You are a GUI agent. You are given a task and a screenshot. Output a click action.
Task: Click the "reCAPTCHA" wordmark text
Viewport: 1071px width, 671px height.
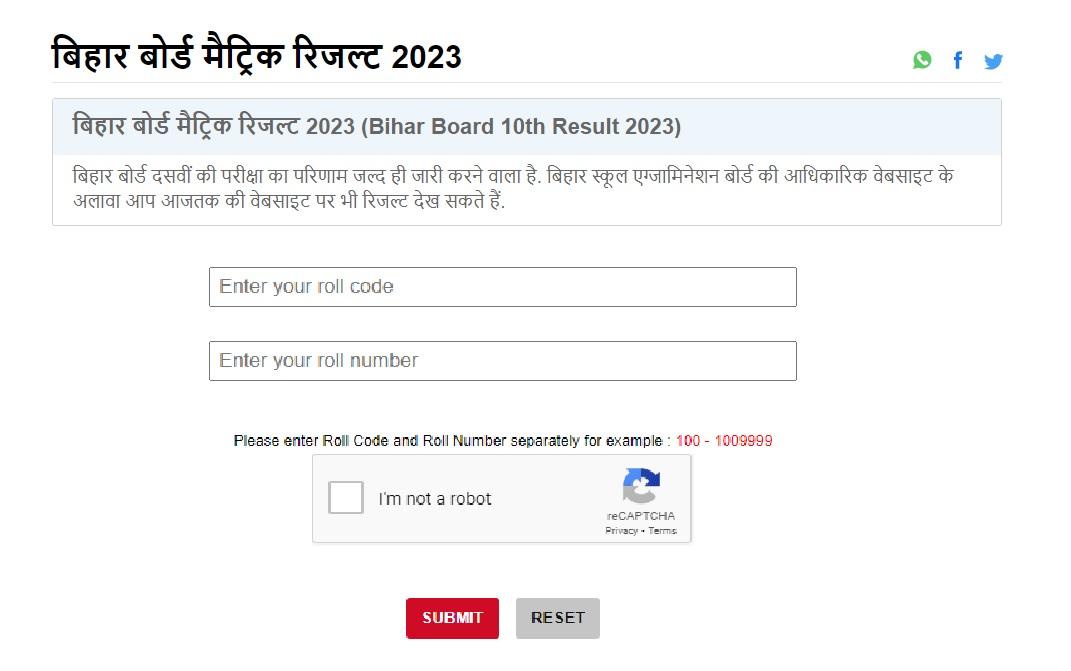click(640, 516)
